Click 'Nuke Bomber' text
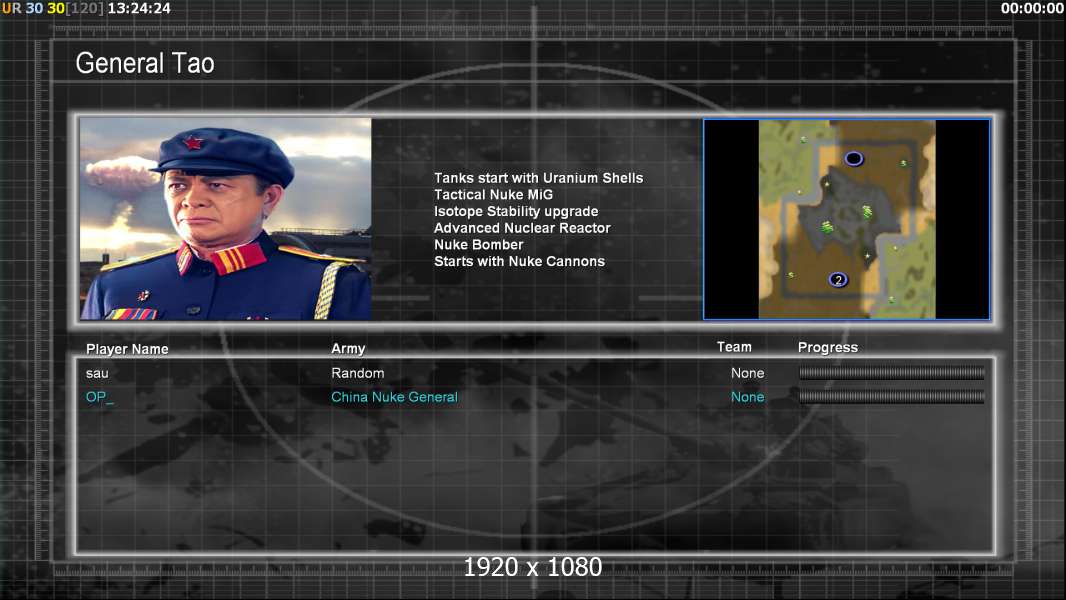The image size is (1066, 600). (x=479, y=245)
